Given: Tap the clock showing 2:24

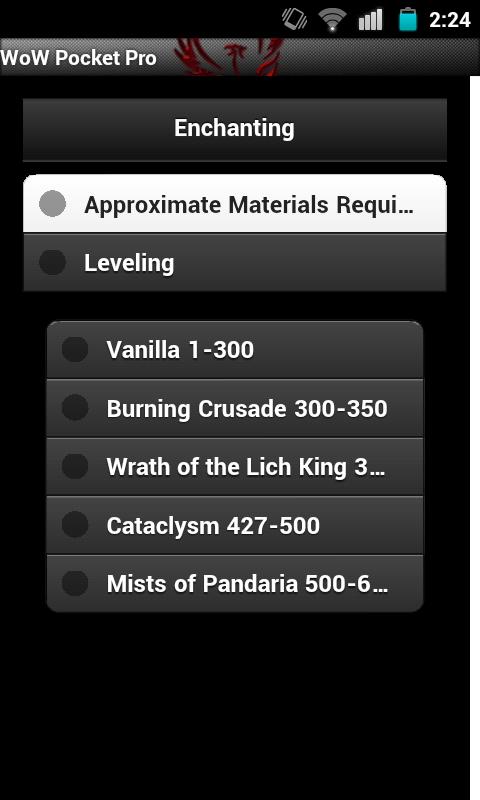Looking at the screenshot, I should [x=449, y=20].
